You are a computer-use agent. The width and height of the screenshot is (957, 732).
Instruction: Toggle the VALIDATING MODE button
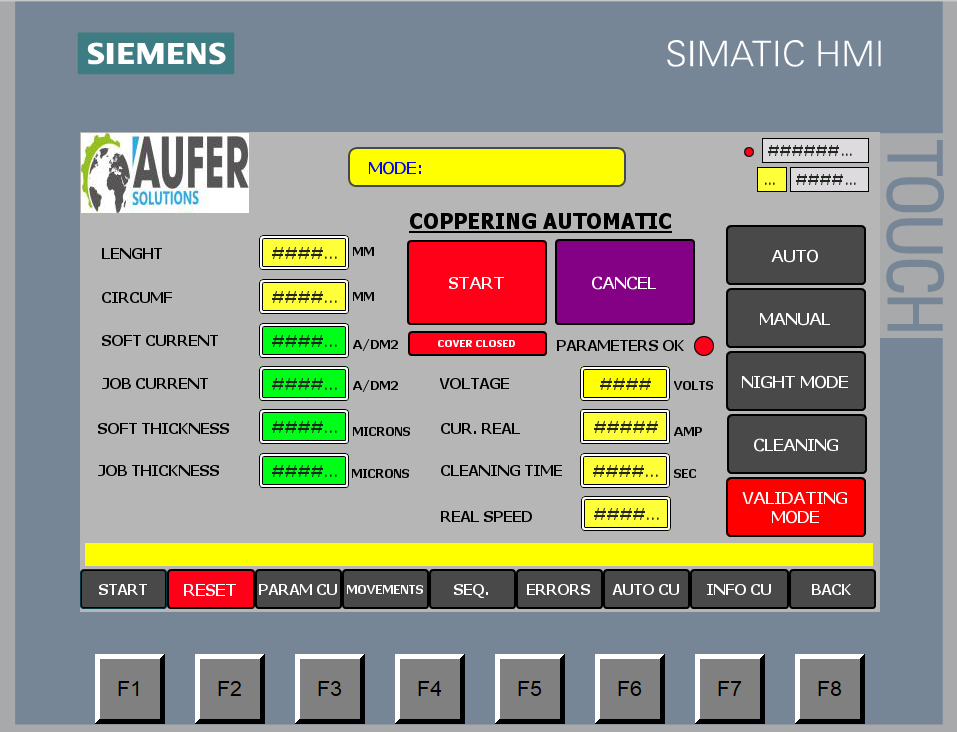(795, 507)
